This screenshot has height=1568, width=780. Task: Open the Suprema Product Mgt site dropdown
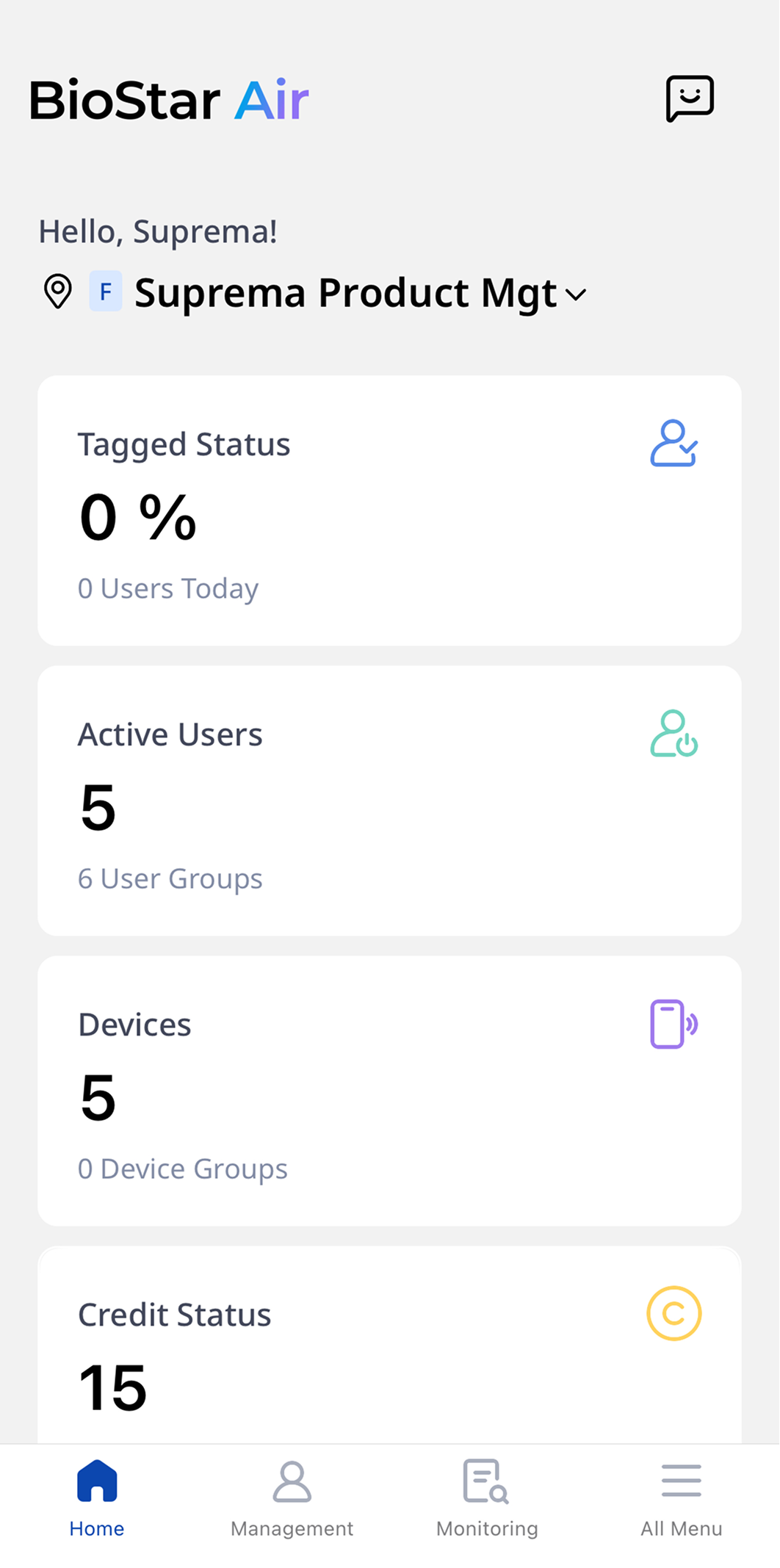pos(345,293)
